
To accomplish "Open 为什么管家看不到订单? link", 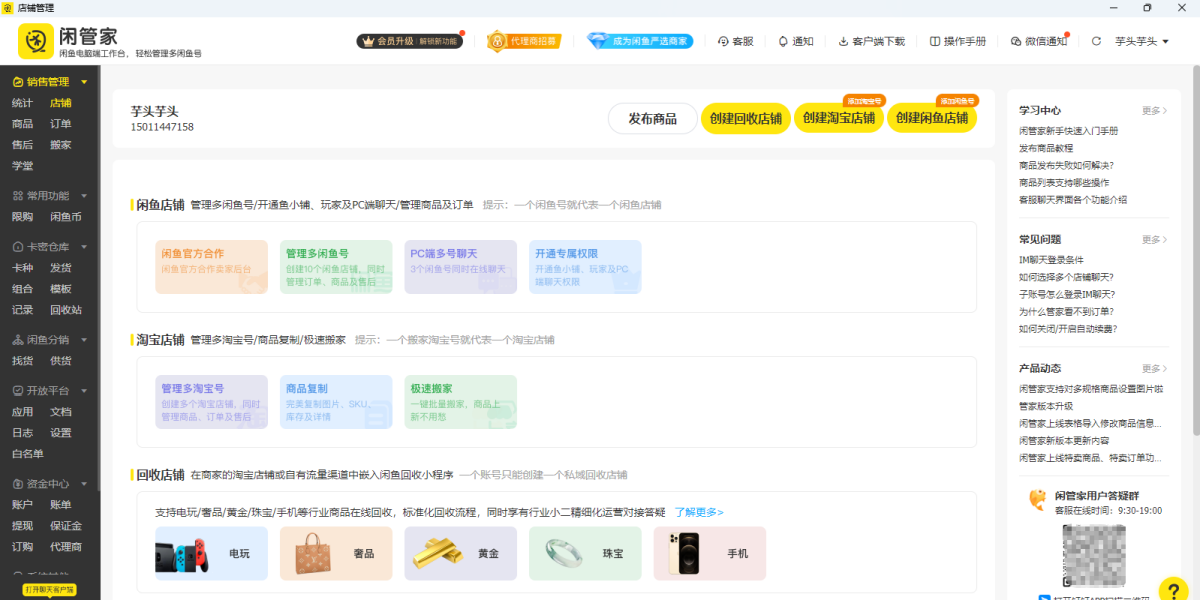I will (1068, 311).
